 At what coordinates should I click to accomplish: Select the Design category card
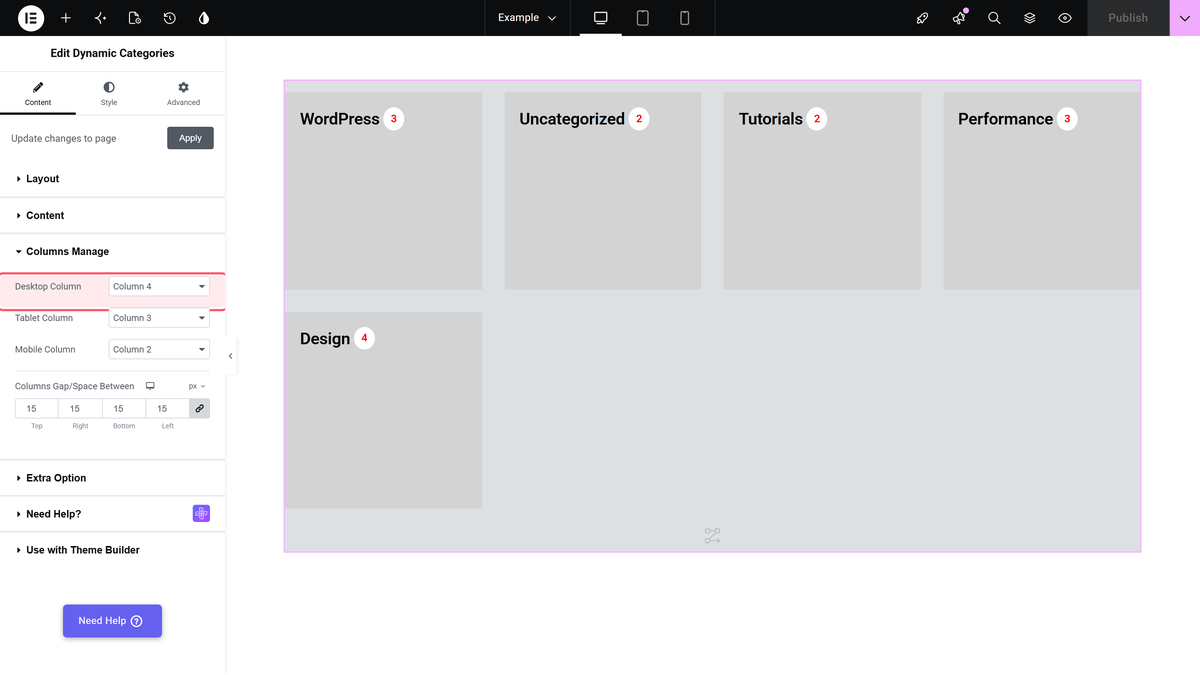tap(383, 410)
